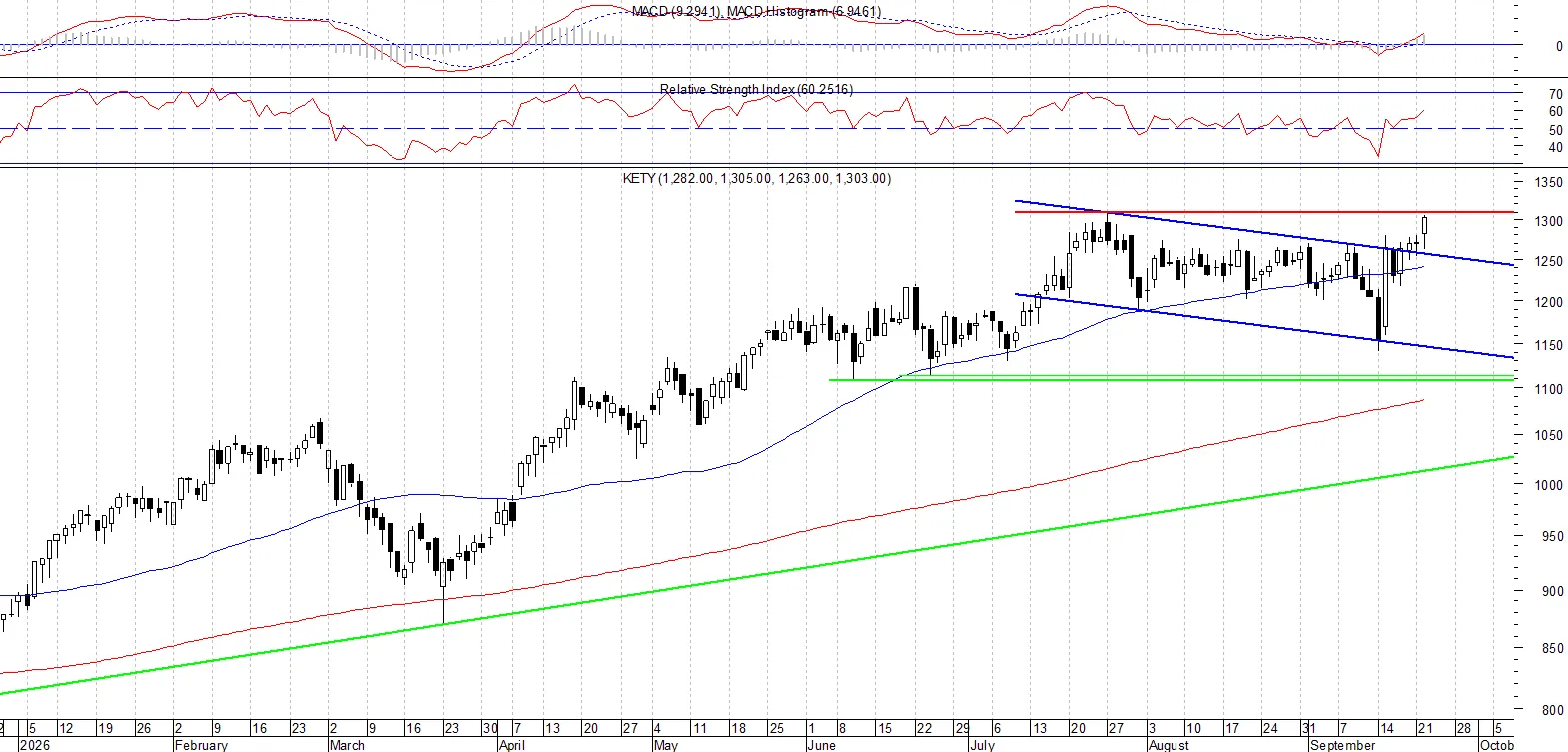Pick the RSI 40 scale value
This screenshot has height=752, width=1568.
click(x=1556, y=148)
